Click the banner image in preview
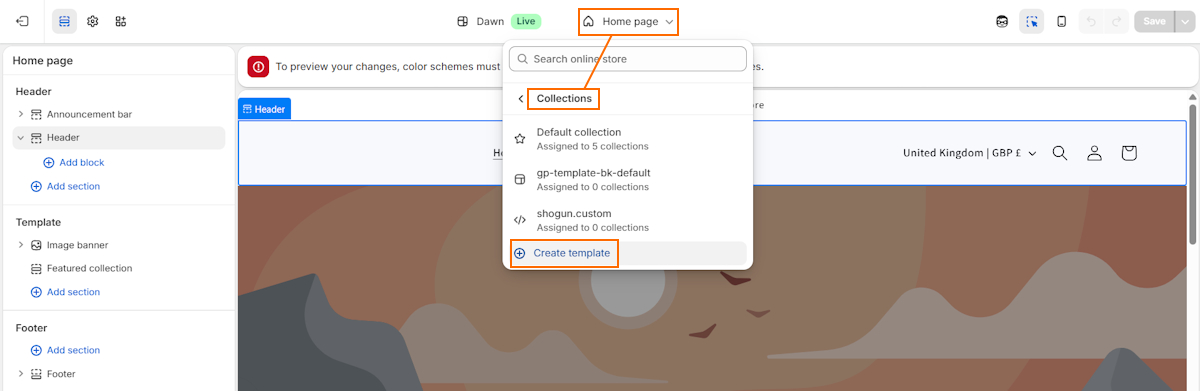This screenshot has height=391, width=1200. tap(712, 288)
